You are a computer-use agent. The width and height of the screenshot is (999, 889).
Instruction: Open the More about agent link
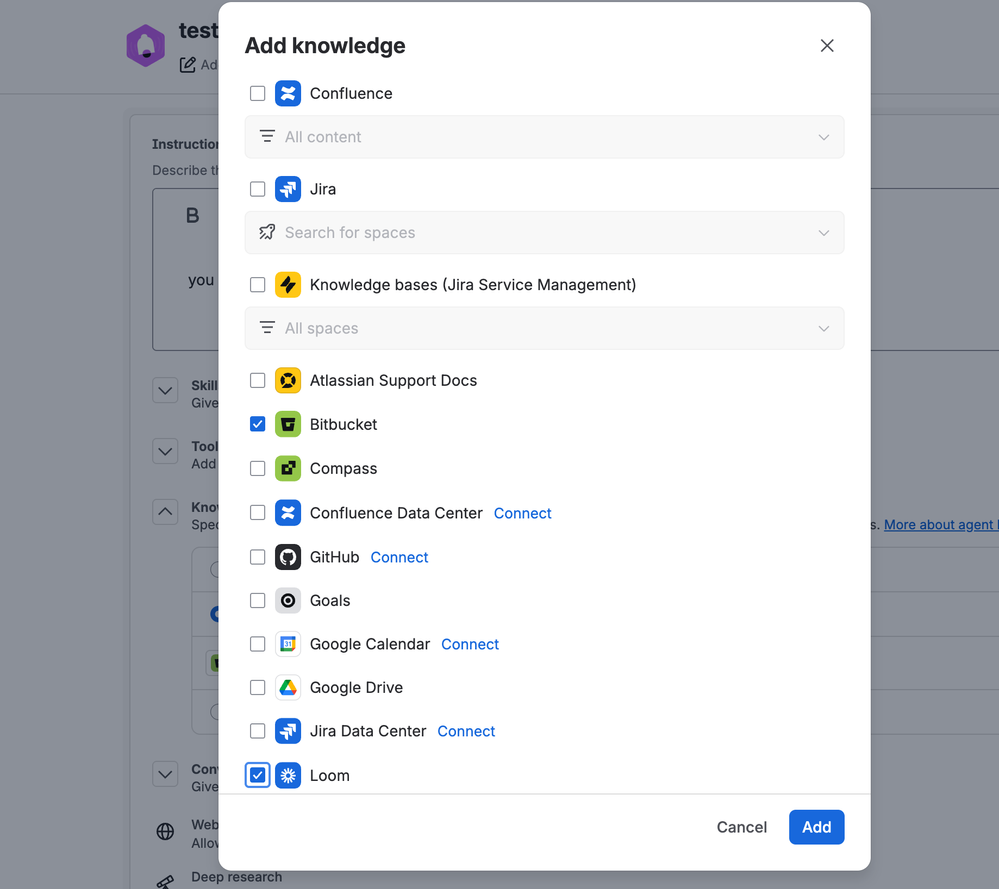941,524
